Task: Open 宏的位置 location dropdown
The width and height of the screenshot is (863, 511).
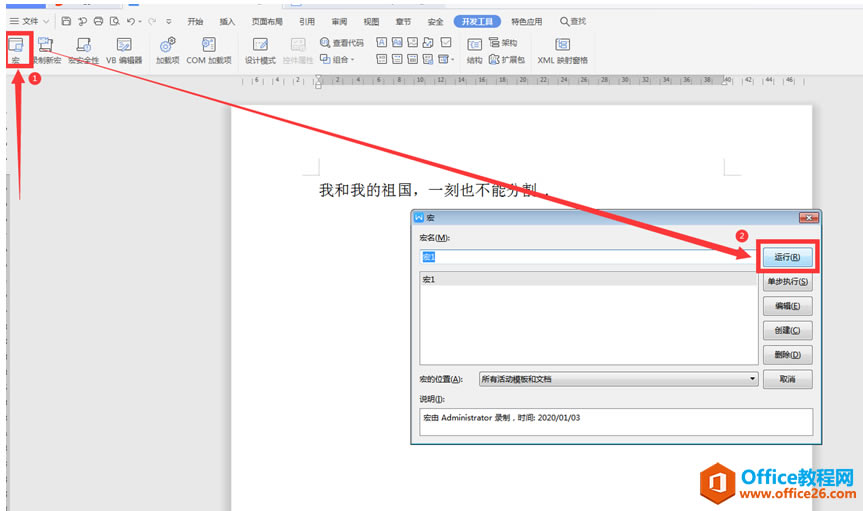Action: [x=618, y=379]
